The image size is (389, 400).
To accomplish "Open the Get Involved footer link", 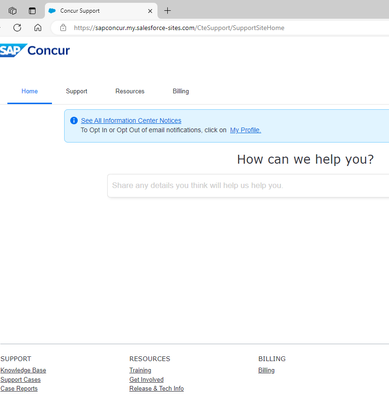I will pos(147,380).
